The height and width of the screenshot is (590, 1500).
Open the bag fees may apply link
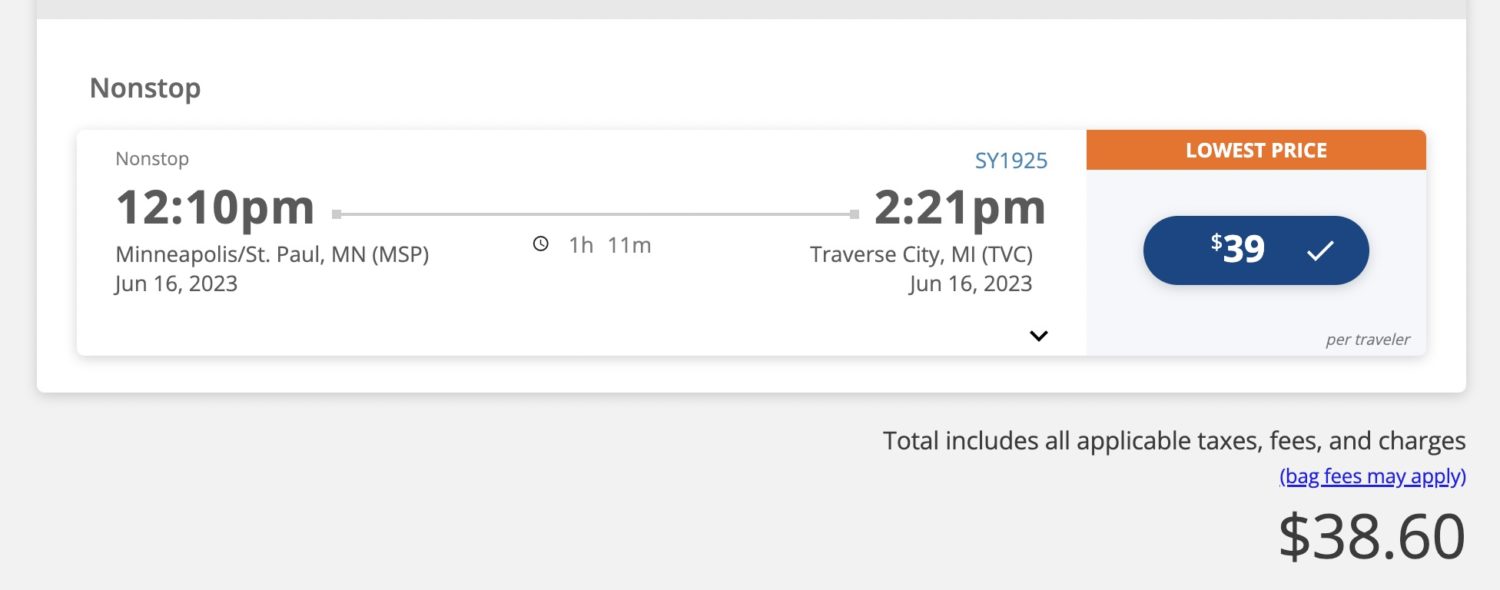click(x=1372, y=477)
